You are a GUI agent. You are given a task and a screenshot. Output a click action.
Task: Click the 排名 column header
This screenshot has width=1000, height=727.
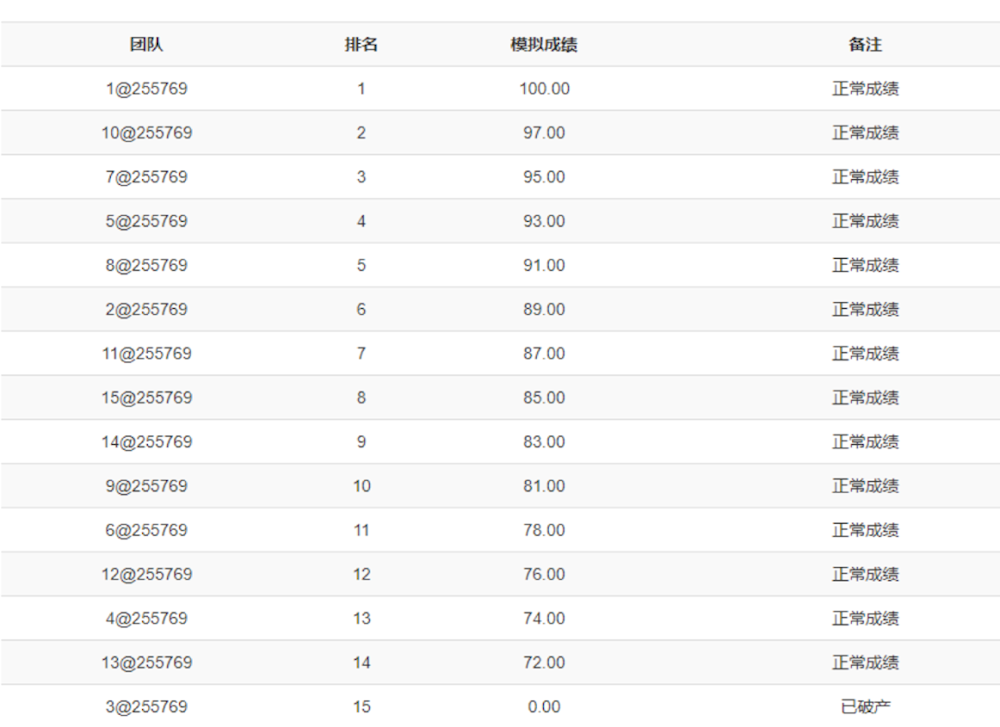pos(361,45)
